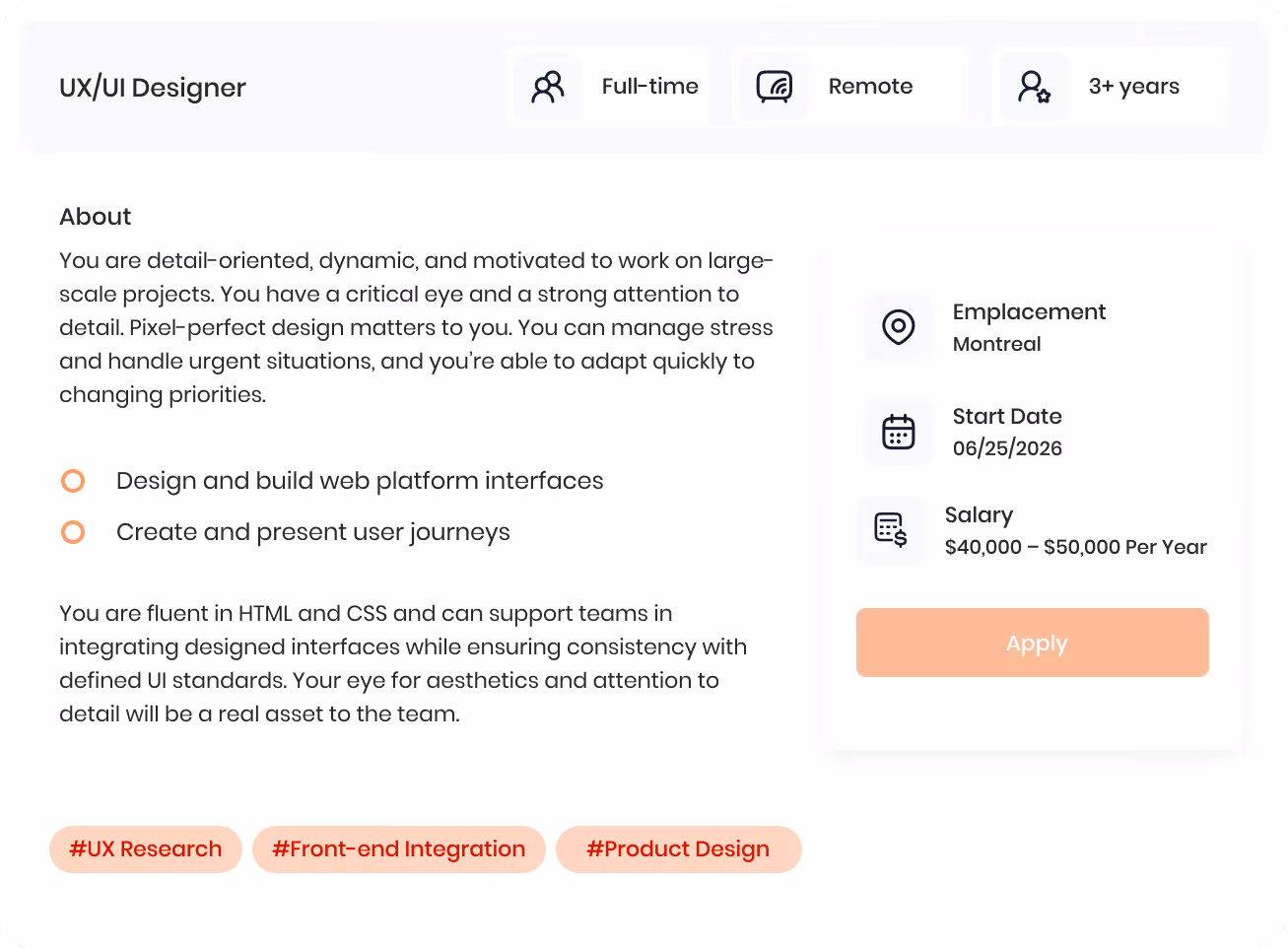Click the Salary label
The width and height of the screenshot is (1288, 950).
pos(980,514)
